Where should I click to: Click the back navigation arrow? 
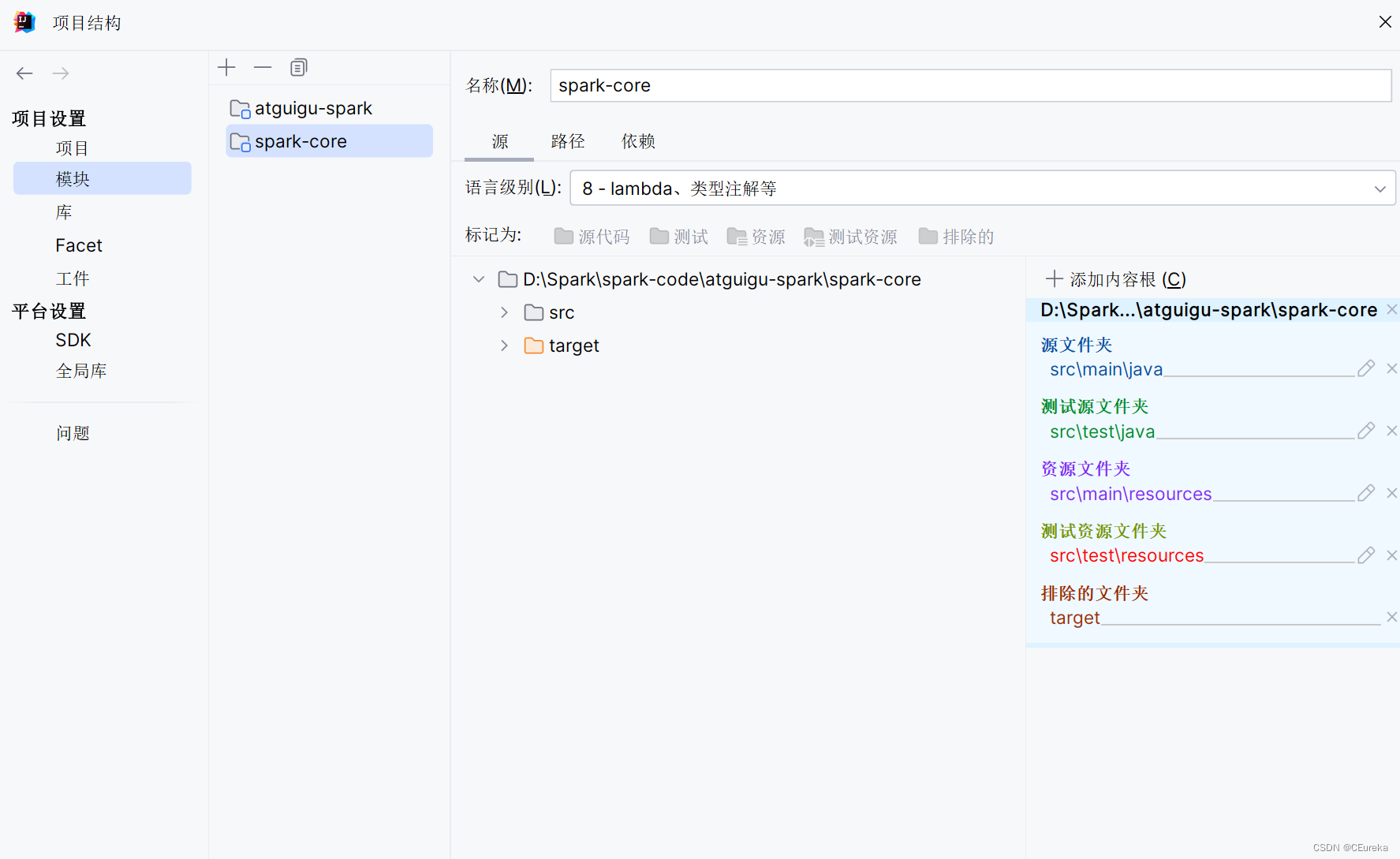coord(24,73)
